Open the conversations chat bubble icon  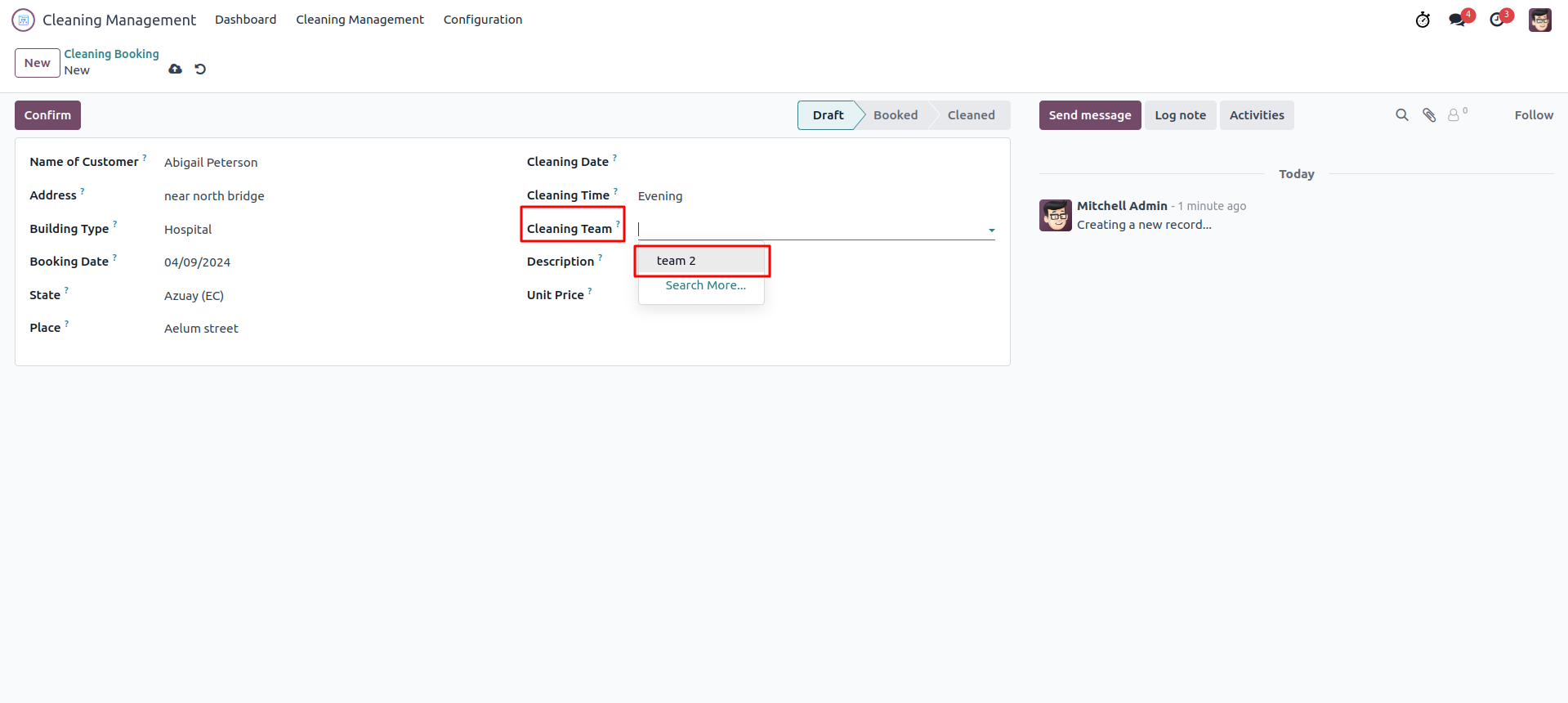pyautogui.click(x=1457, y=20)
